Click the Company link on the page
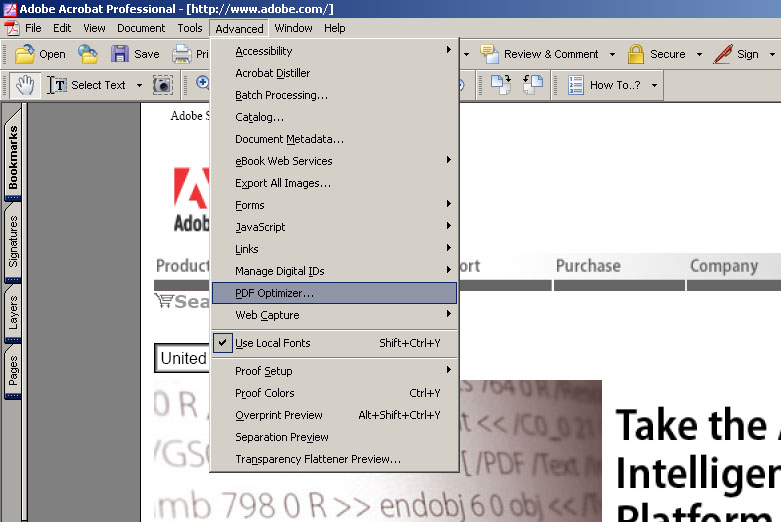The width and height of the screenshot is (781, 522). click(724, 266)
